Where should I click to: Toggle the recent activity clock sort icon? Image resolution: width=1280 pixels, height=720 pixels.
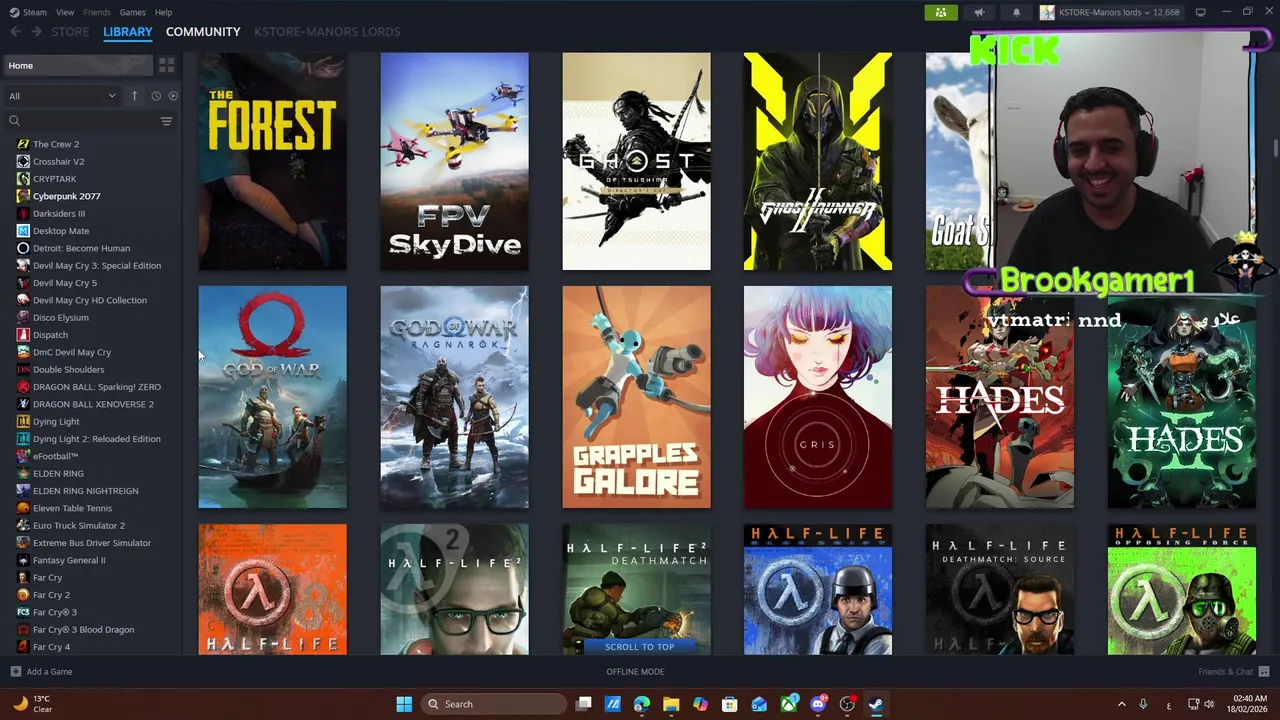point(156,96)
